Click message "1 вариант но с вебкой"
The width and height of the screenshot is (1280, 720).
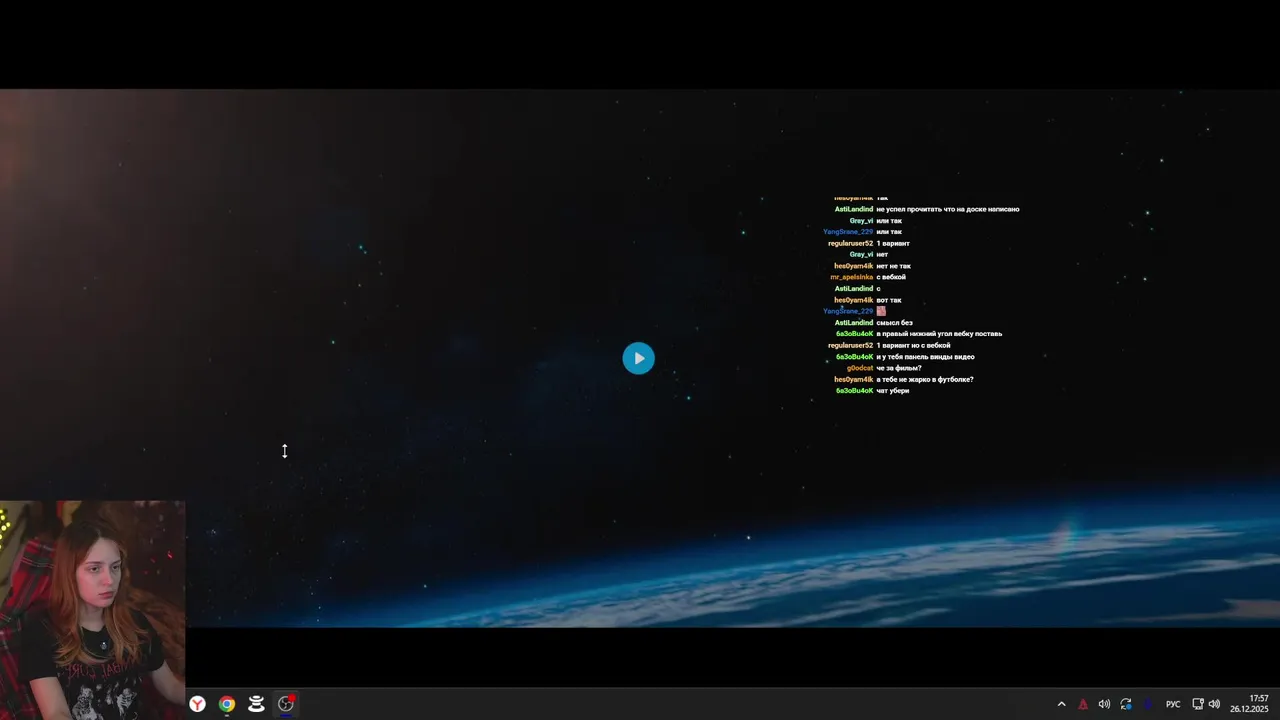pos(913,345)
